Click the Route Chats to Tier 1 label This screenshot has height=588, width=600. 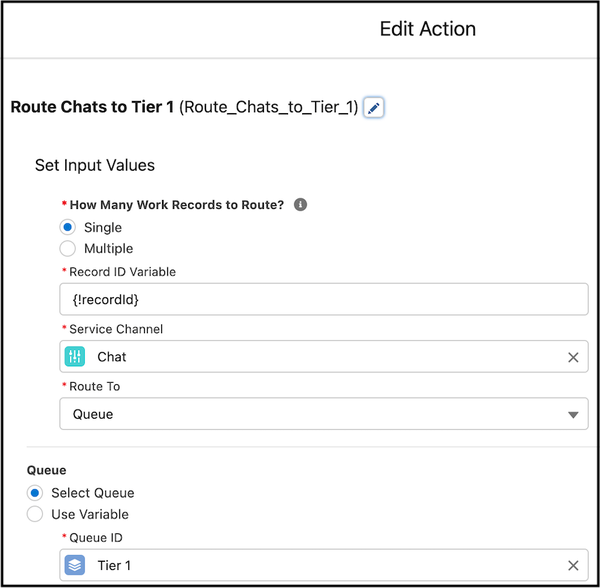tap(92, 107)
